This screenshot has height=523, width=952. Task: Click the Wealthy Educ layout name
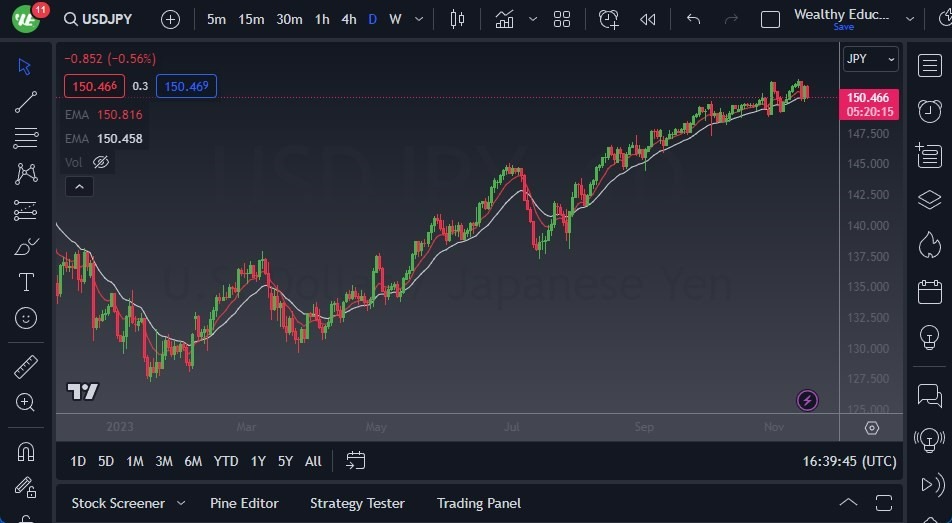(841, 14)
